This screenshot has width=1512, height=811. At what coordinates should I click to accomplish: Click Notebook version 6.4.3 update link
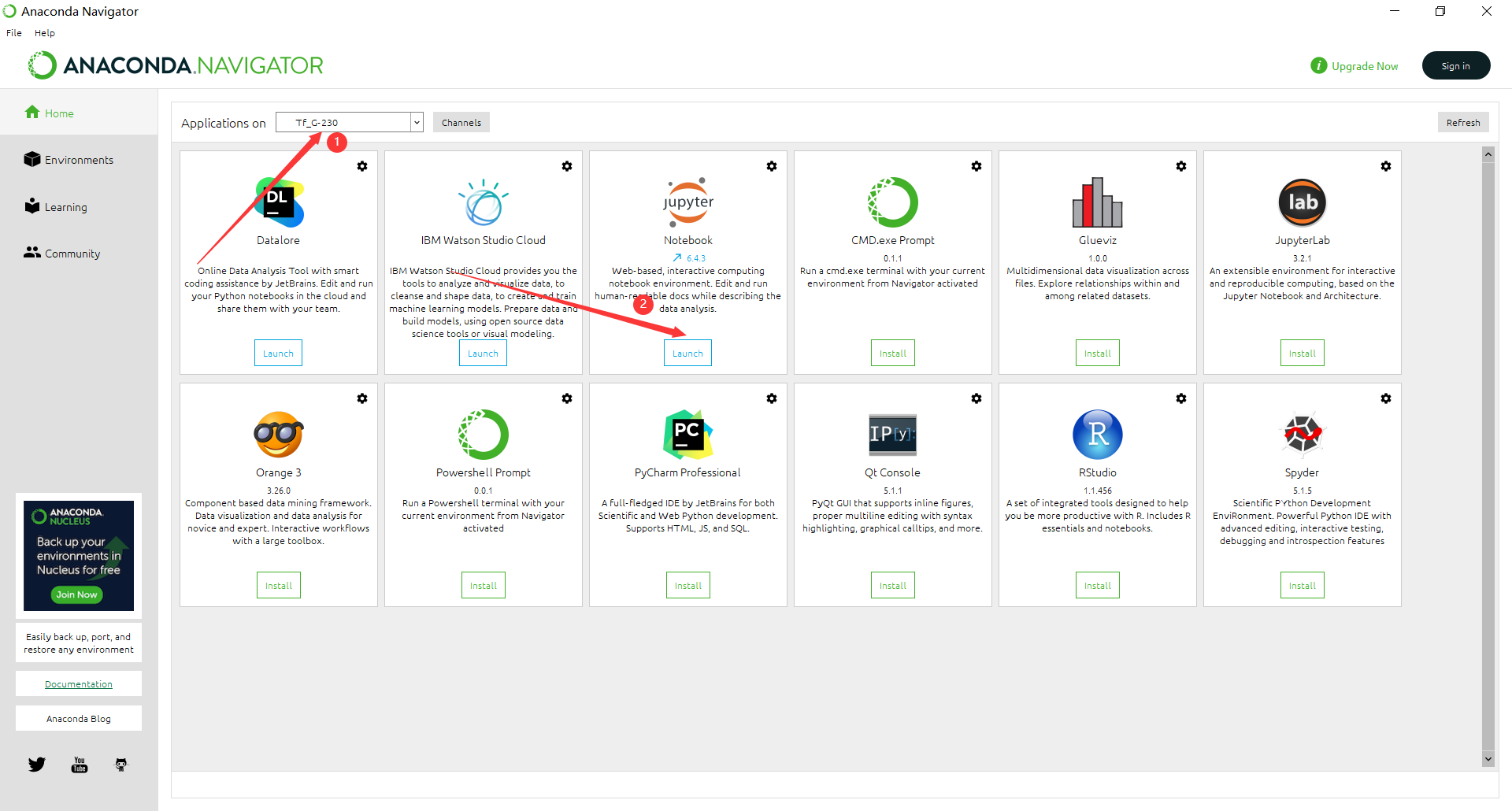click(689, 257)
